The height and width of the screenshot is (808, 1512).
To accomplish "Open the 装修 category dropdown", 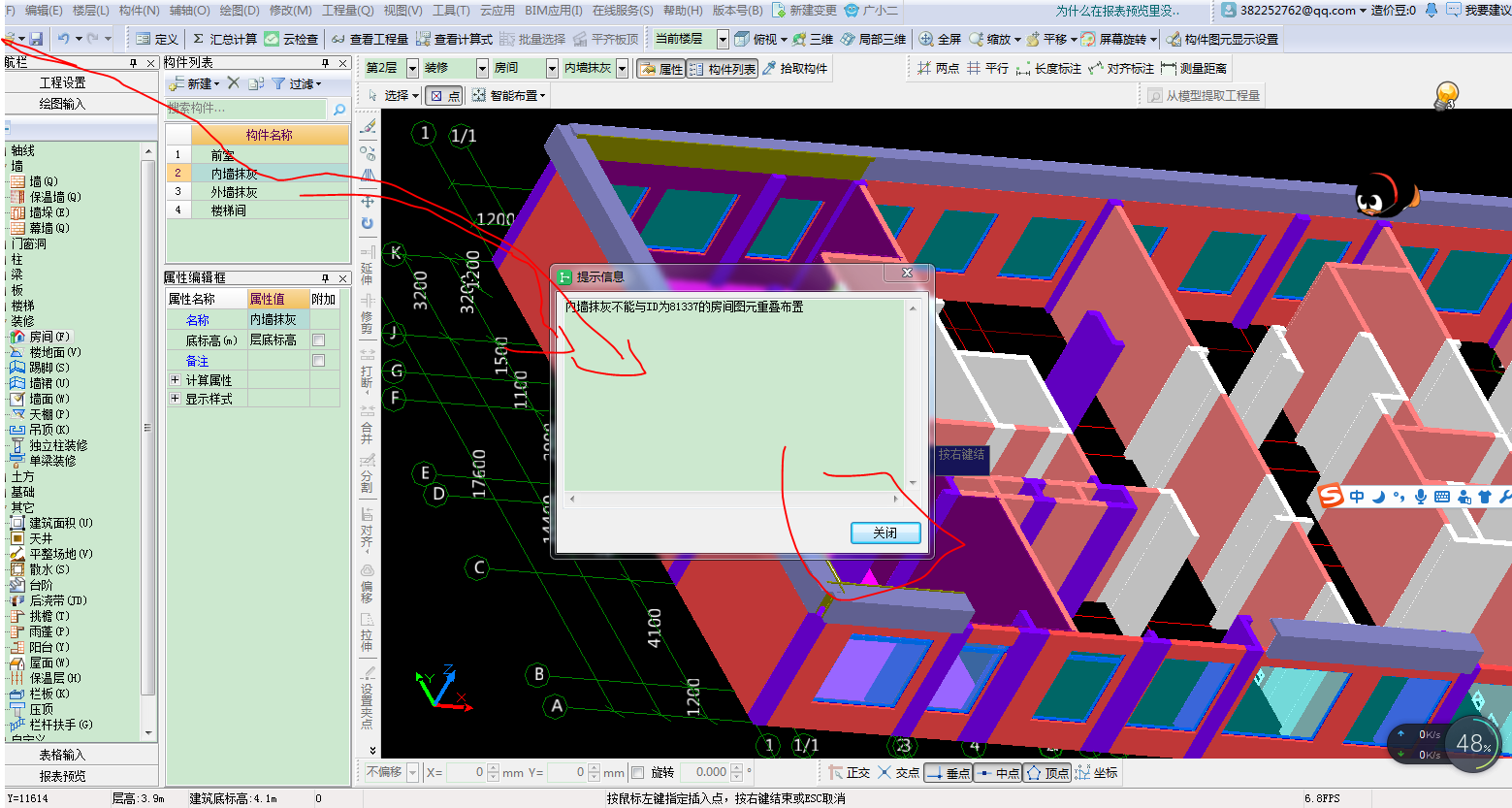I will point(482,68).
